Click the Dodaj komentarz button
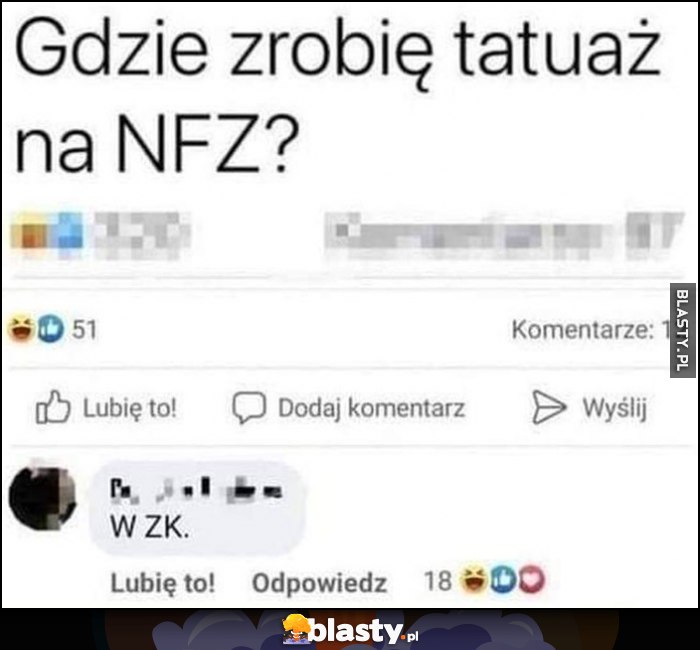This screenshot has height=650, width=700. coord(349,408)
